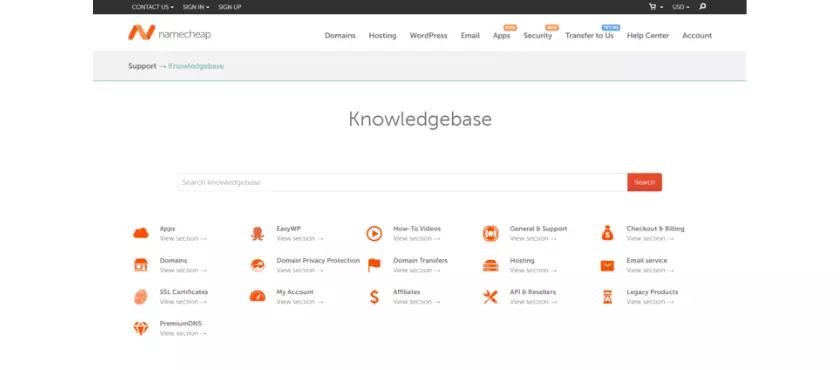Open the shopping cart icon

(652, 7)
